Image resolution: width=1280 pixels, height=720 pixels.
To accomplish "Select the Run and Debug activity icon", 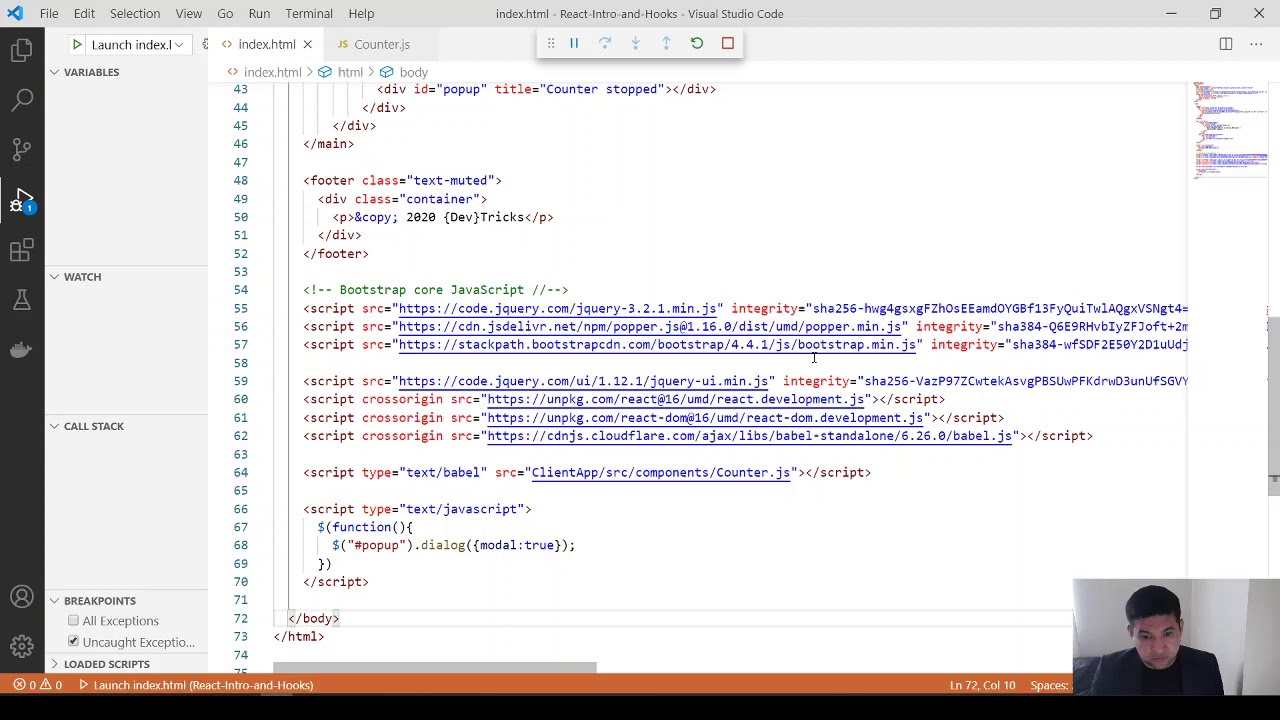I will click(x=22, y=200).
